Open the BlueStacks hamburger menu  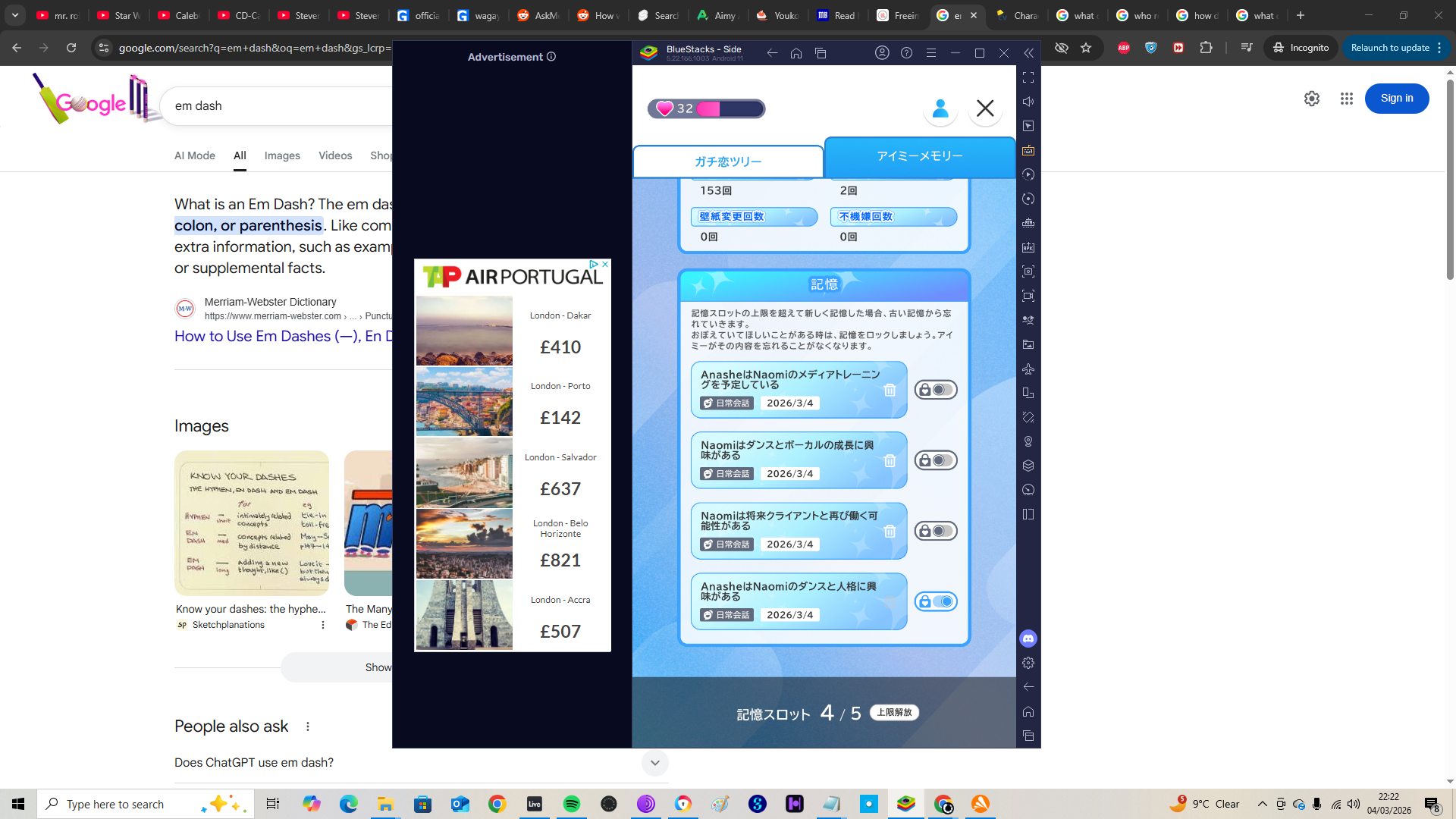coord(931,53)
